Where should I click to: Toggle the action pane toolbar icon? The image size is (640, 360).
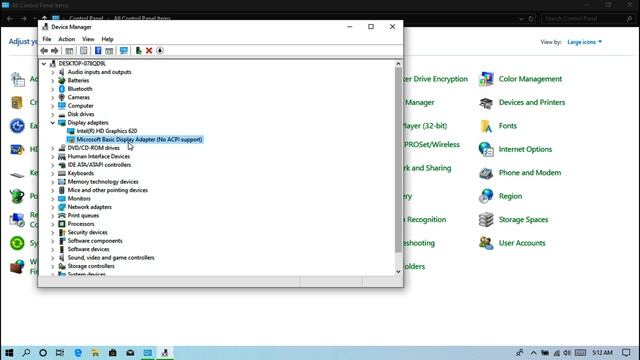click(109, 51)
